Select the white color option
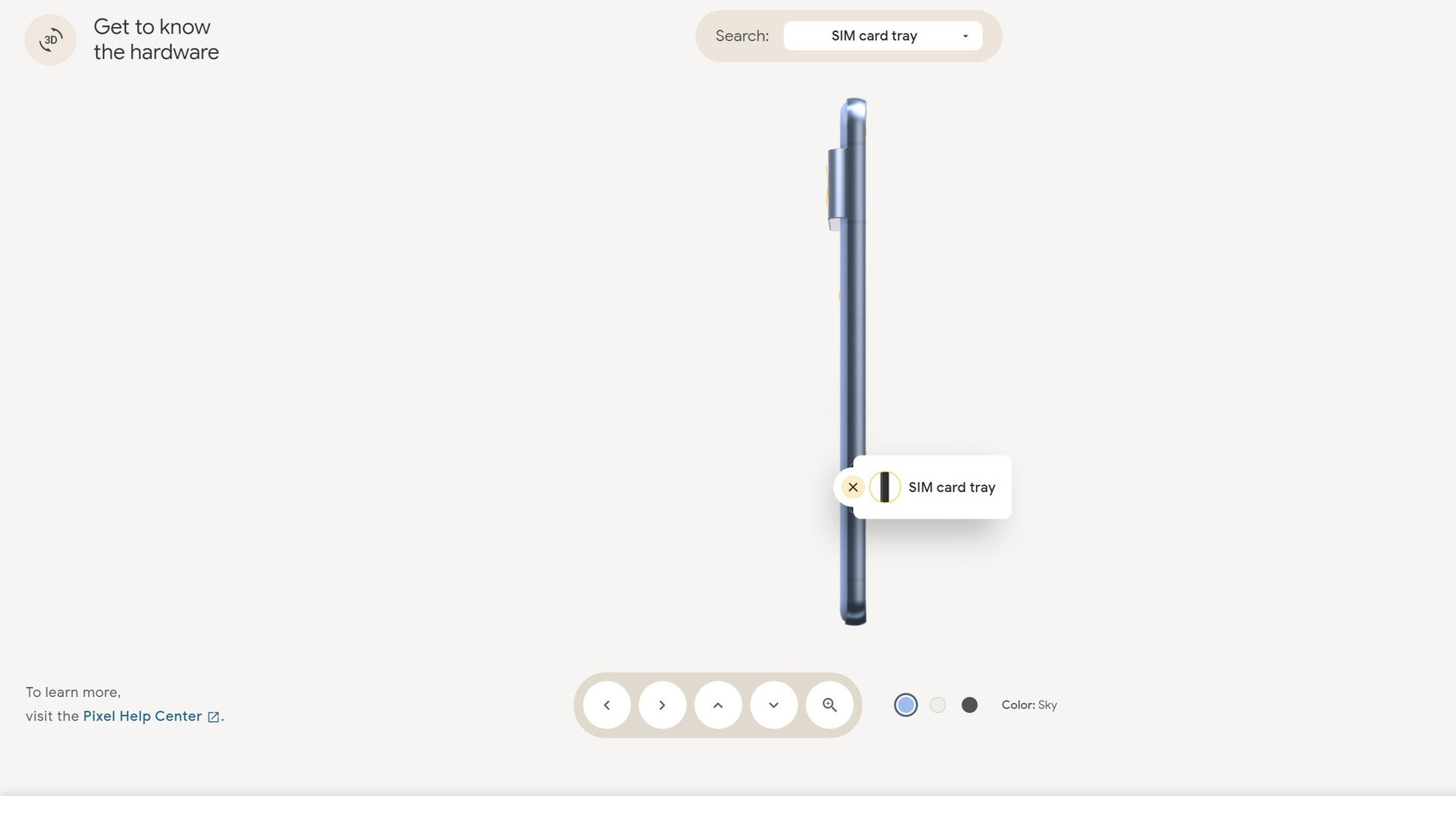 coord(938,705)
